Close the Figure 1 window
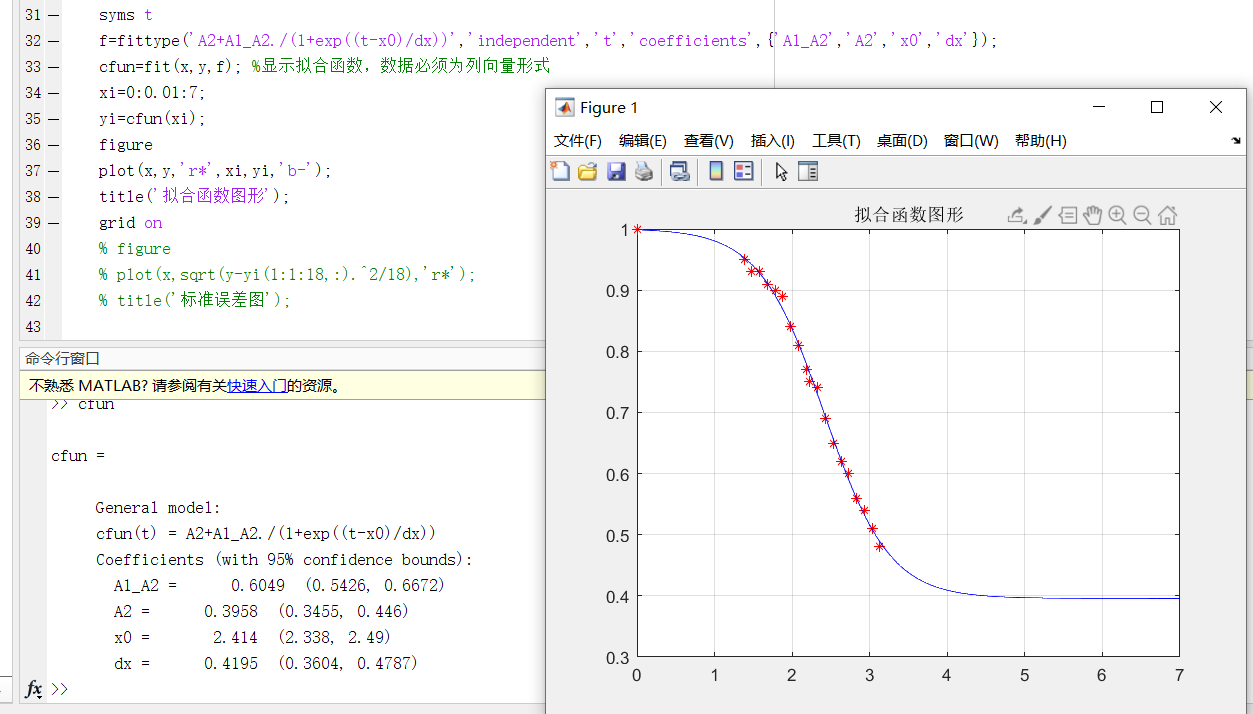This screenshot has width=1253, height=714. pos(1215,108)
